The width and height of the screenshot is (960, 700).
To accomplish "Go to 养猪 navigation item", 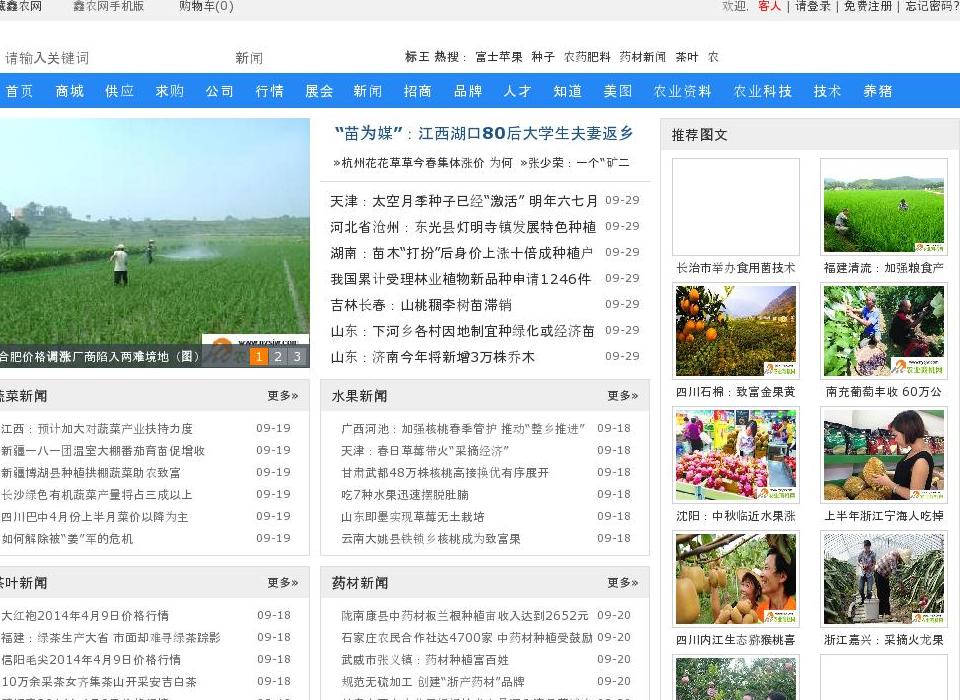I will pos(877,91).
